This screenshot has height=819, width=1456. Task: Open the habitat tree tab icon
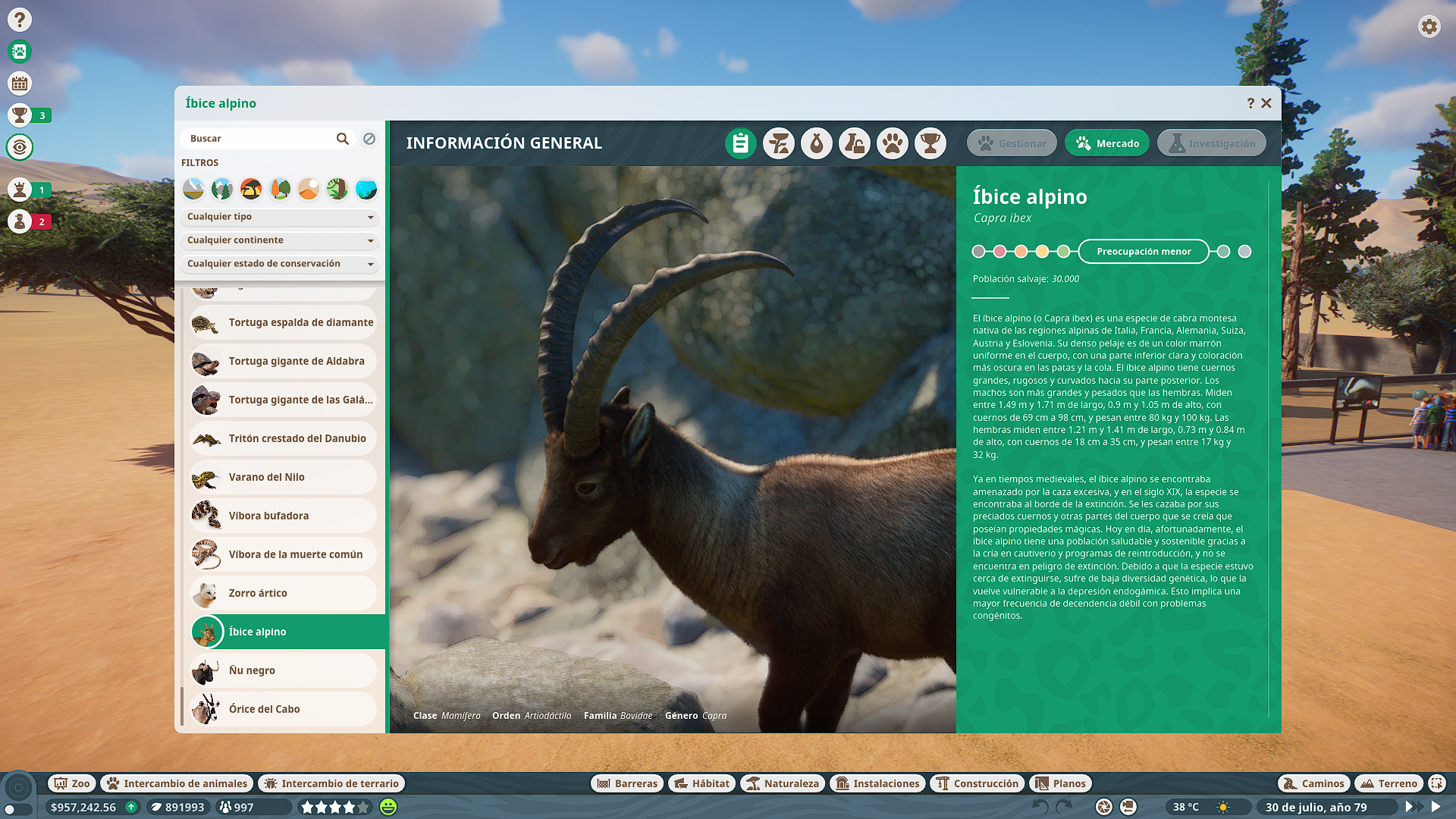coord(779,143)
